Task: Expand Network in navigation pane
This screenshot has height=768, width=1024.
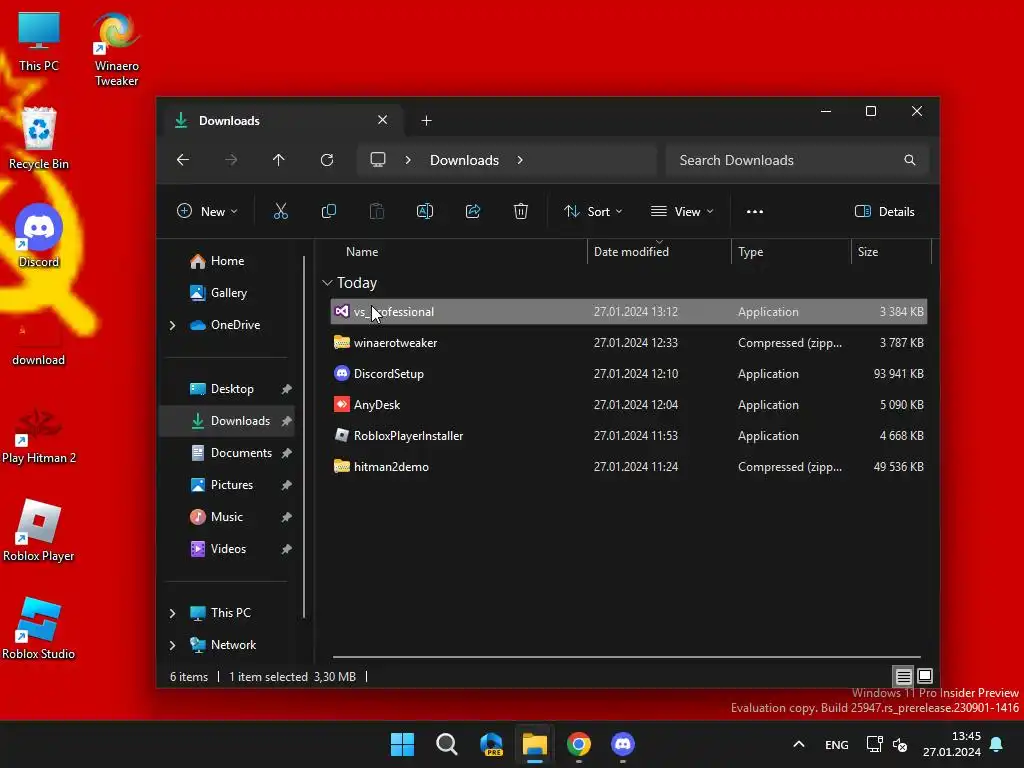Action: 172,645
